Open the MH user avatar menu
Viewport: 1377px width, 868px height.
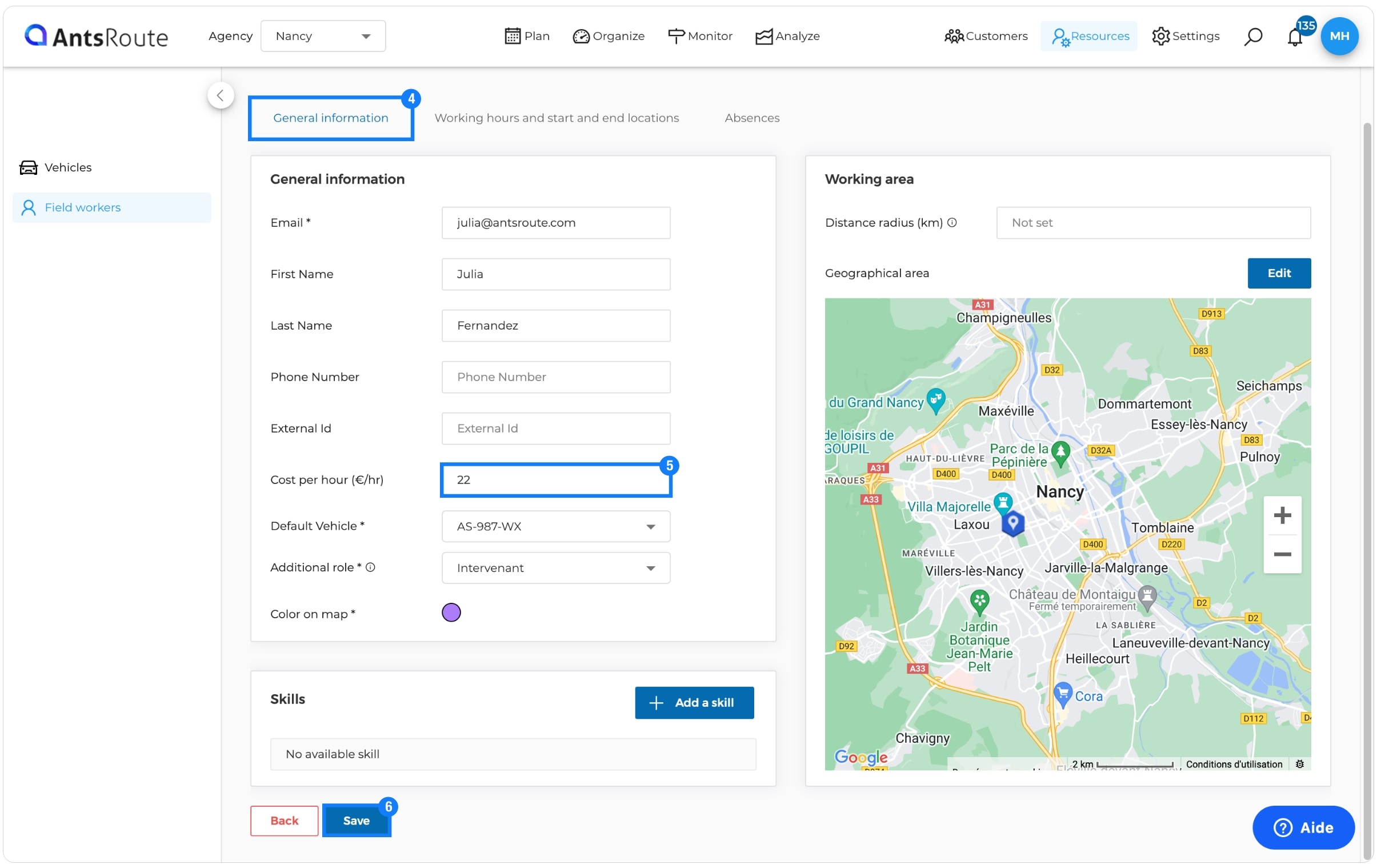1340,36
